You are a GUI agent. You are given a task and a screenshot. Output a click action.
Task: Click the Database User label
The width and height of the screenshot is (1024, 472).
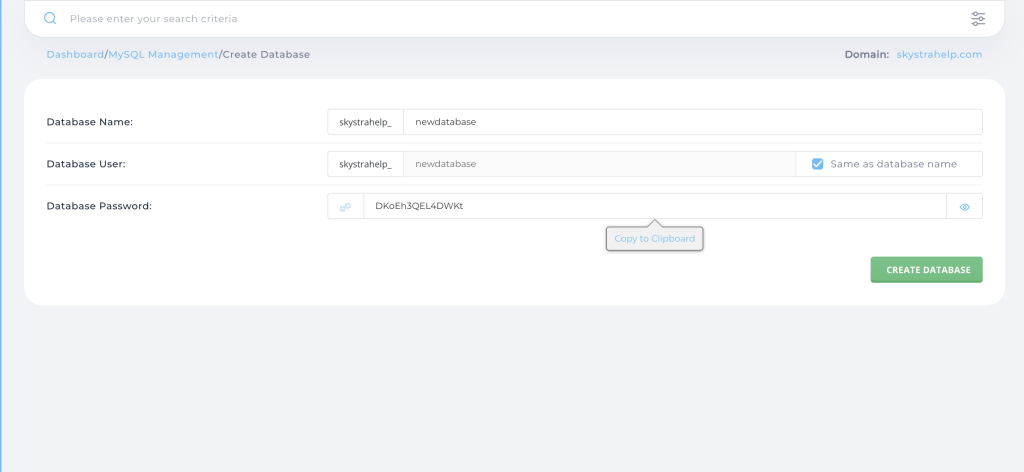coord(86,164)
